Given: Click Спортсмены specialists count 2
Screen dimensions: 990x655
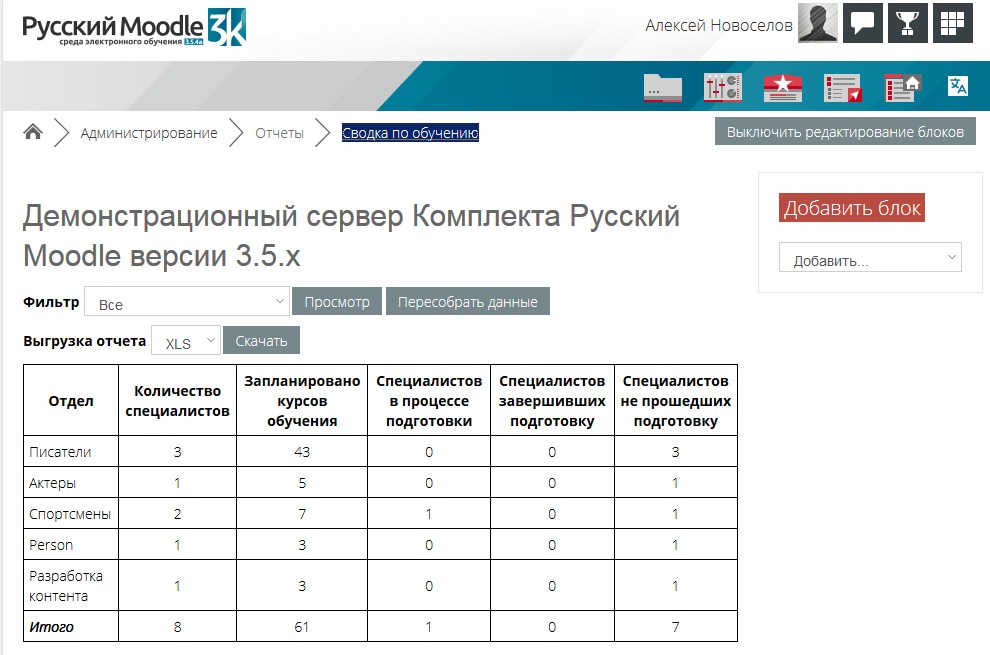Looking at the screenshot, I should tap(177, 514).
